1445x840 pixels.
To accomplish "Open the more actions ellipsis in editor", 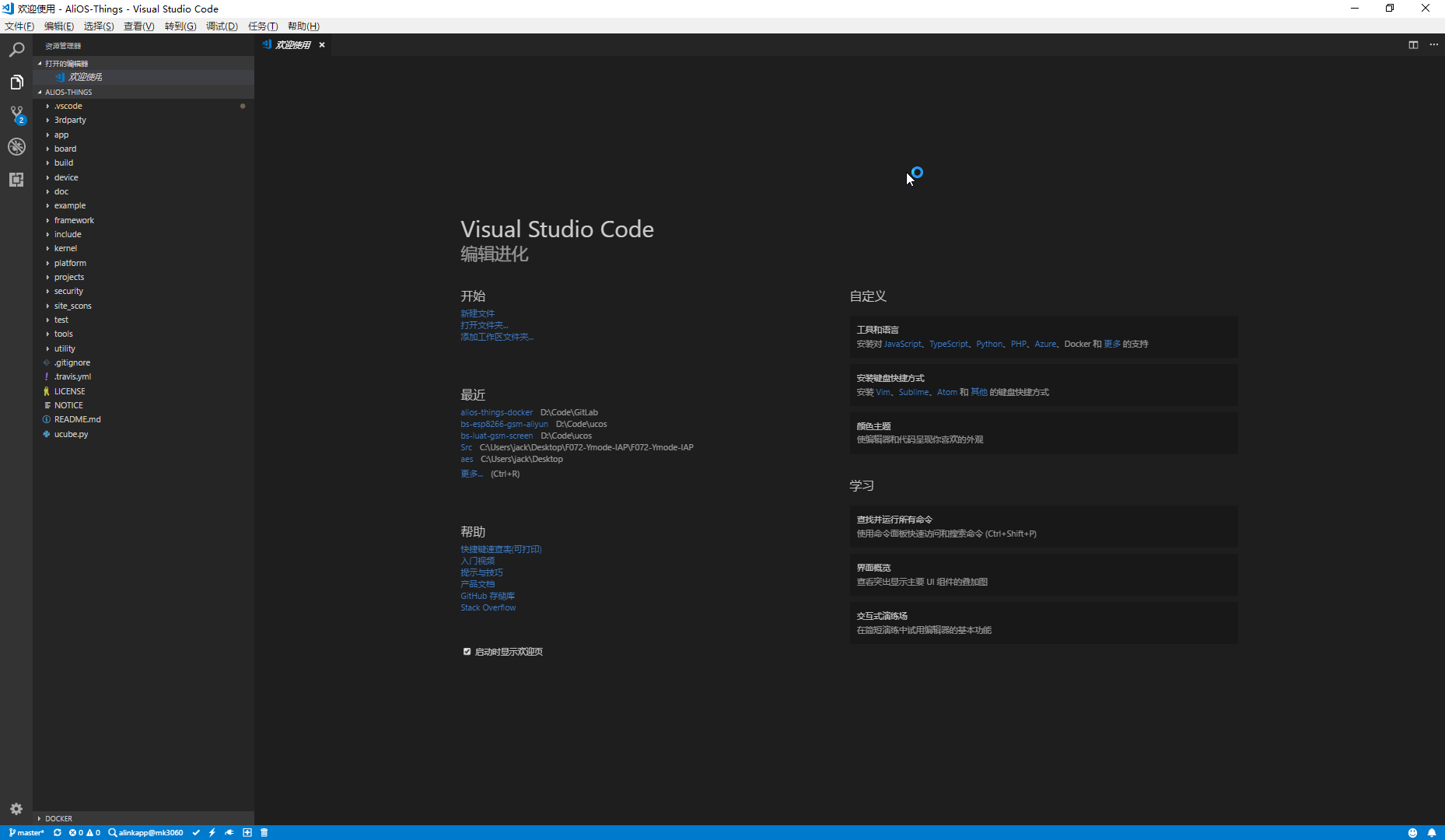I will pos(1434,45).
